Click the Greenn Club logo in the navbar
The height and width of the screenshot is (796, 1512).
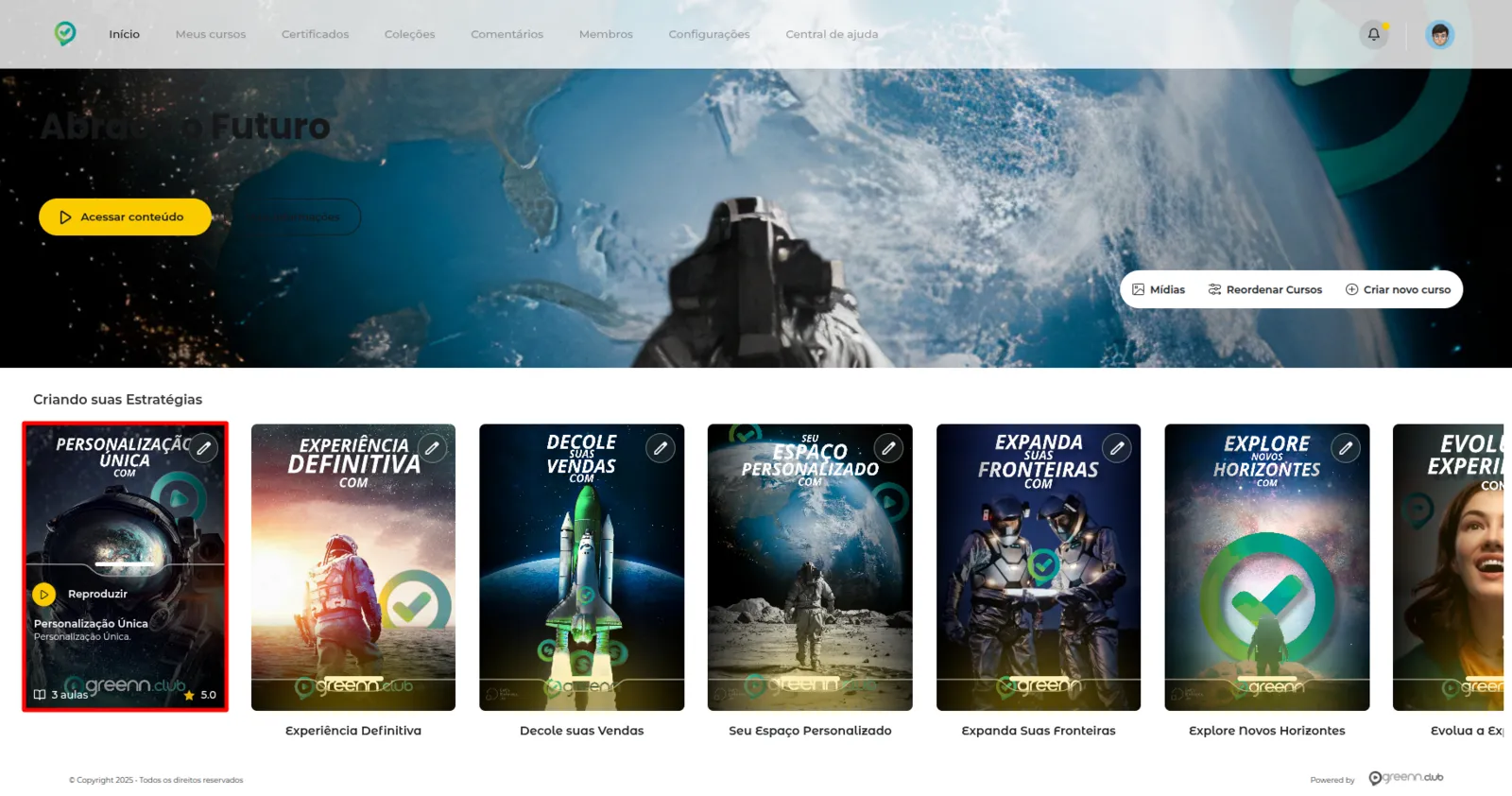tap(65, 34)
